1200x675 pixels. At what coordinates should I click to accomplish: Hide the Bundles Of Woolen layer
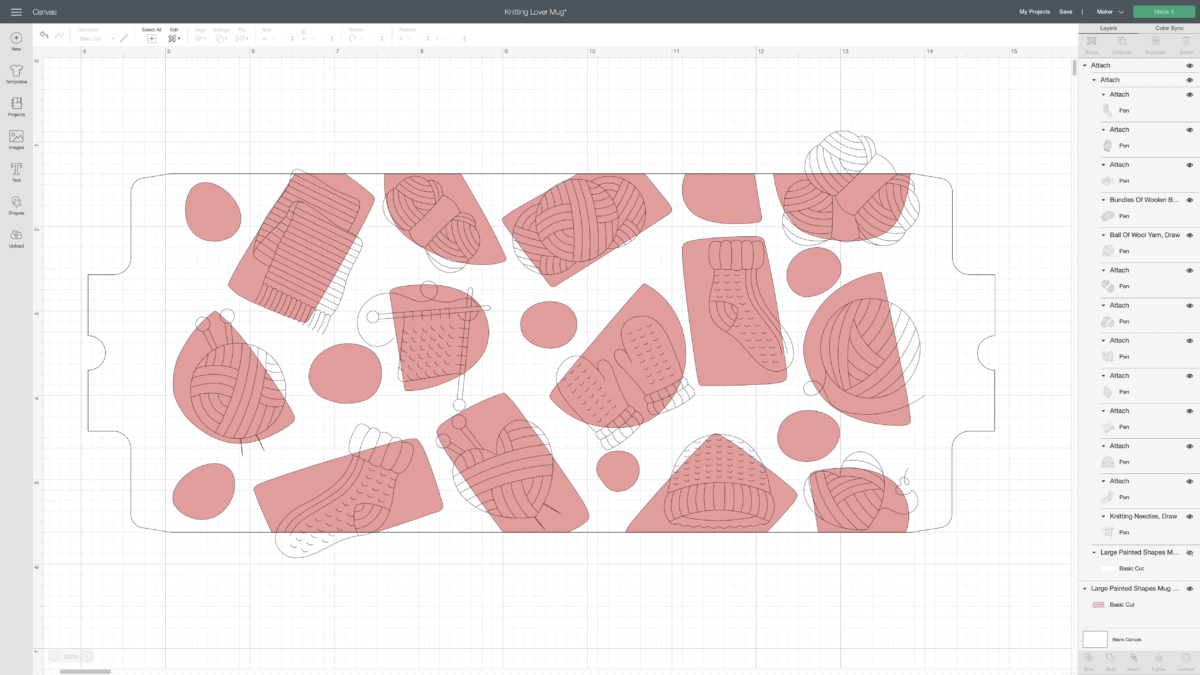point(1190,200)
